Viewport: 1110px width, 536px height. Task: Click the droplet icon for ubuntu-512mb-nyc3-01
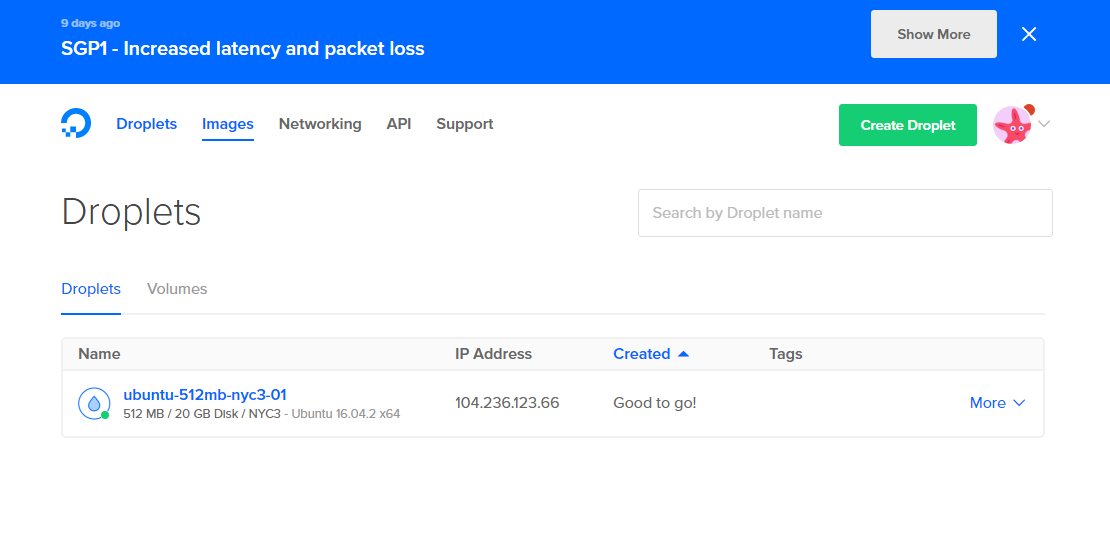click(93, 403)
